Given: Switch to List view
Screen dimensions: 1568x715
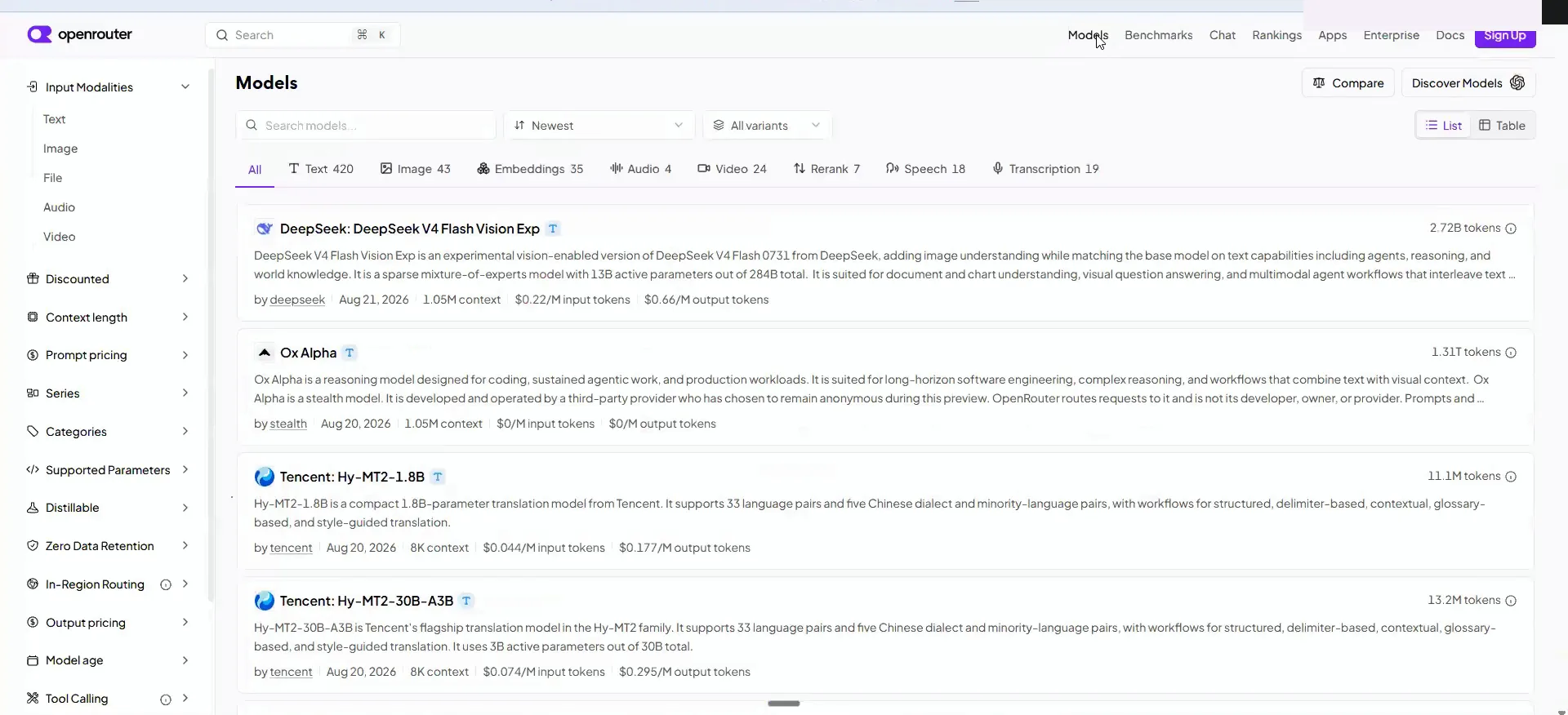Looking at the screenshot, I should 1444,126.
